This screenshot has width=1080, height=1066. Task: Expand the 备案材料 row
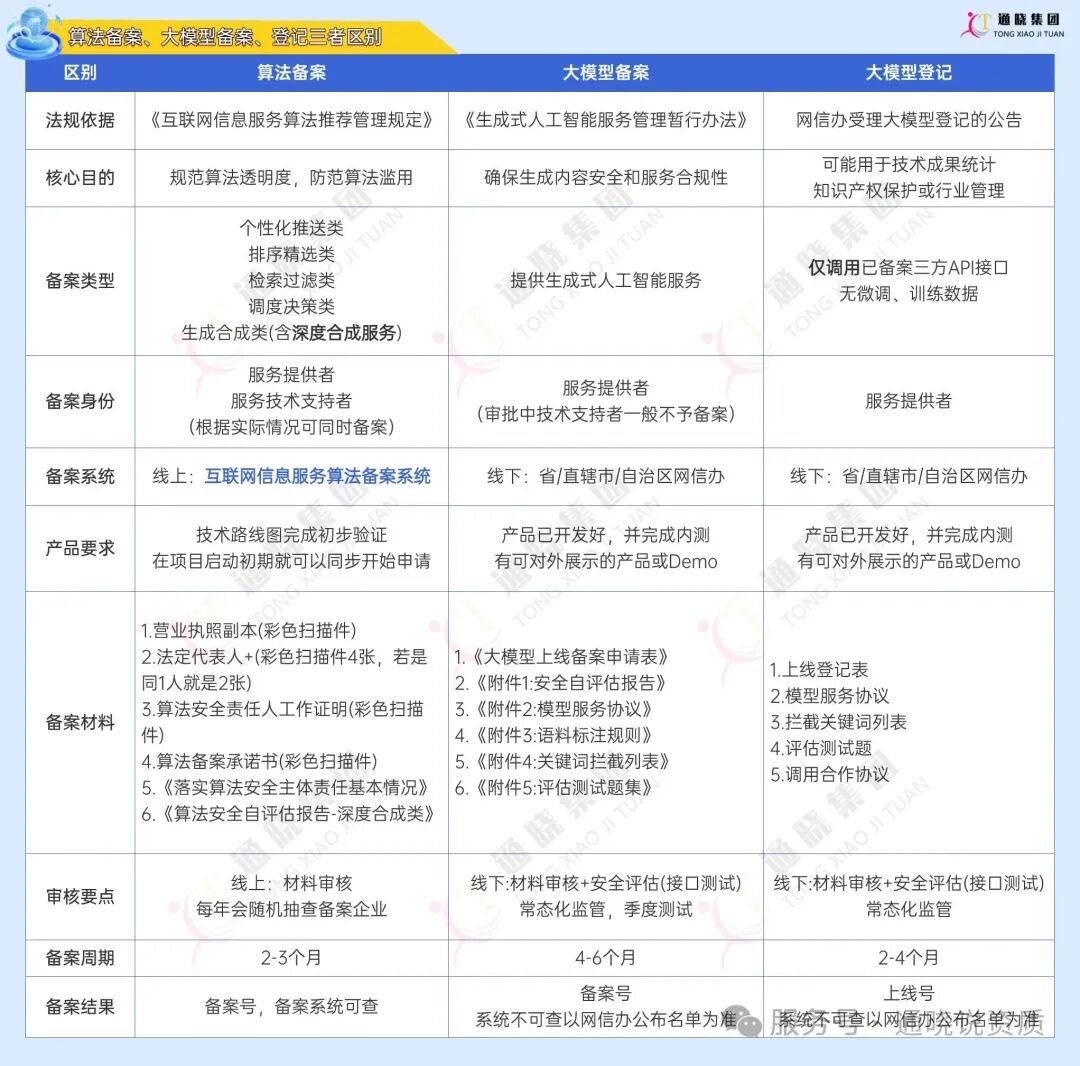coord(79,722)
